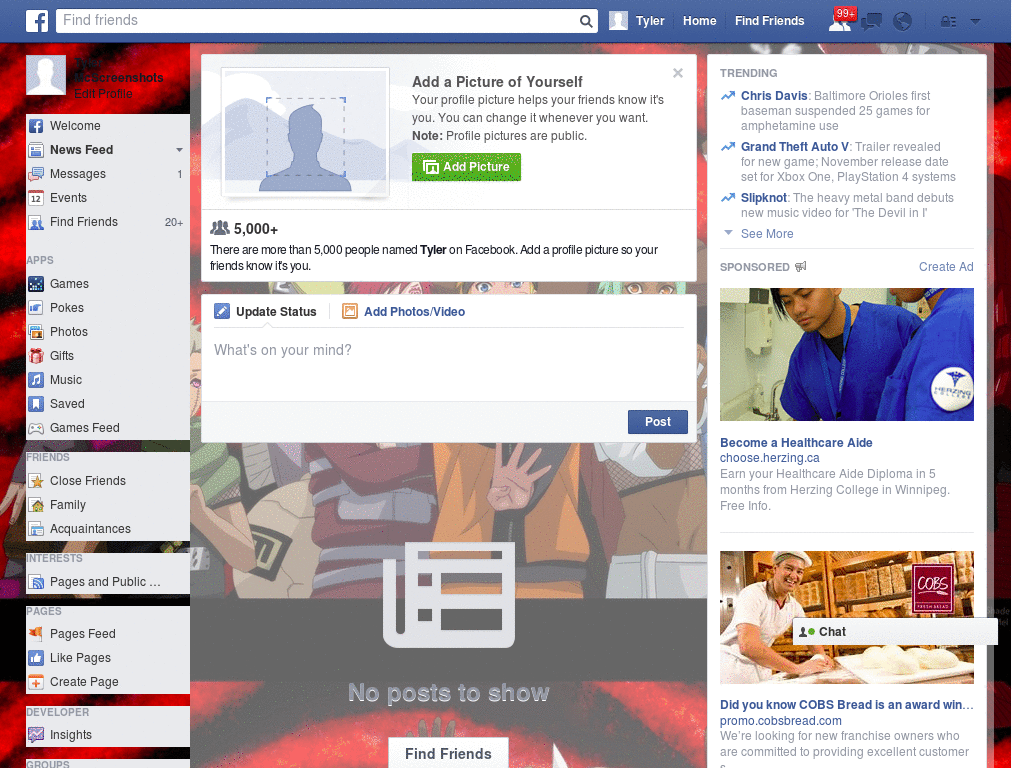Viewport: 1024px width, 768px height.
Task: Go to Tyler's profile in top bar
Action: coord(637,21)
